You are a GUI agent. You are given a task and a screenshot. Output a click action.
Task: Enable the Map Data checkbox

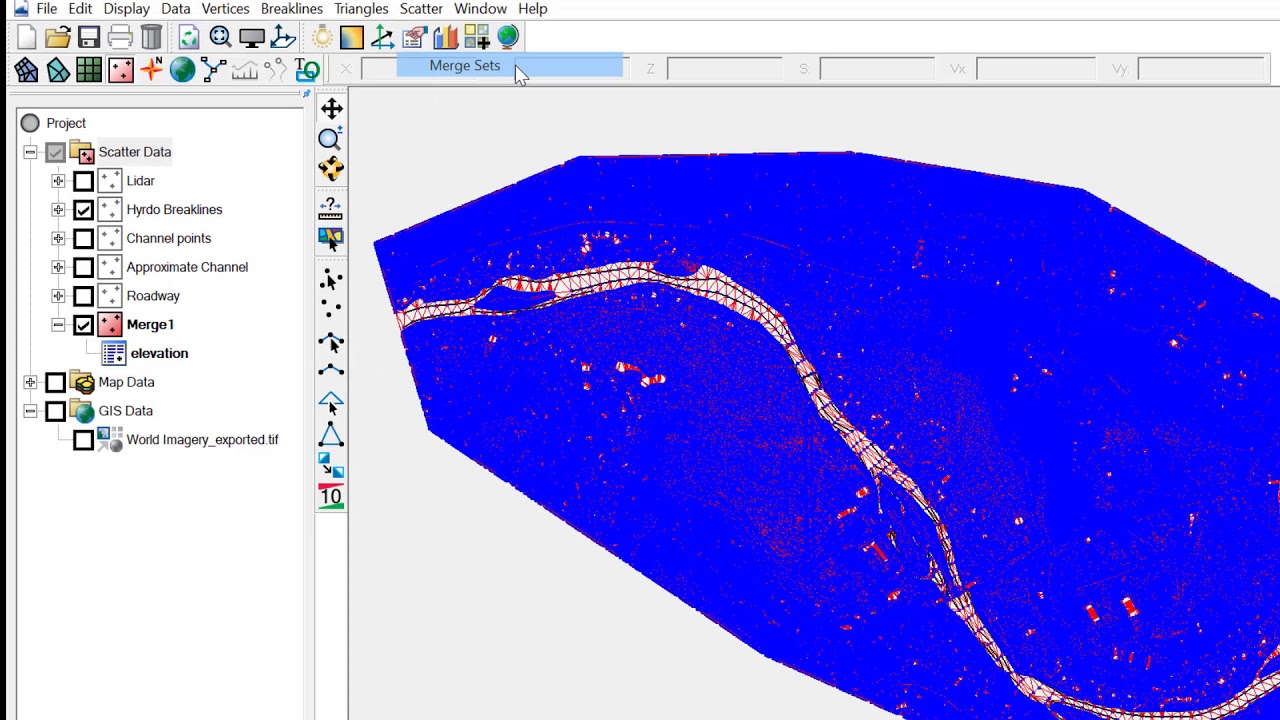tap(55, 382)
